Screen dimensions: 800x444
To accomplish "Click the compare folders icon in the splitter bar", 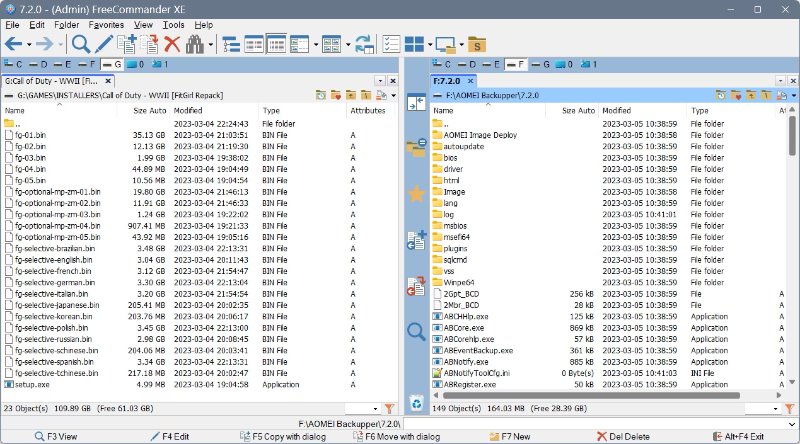I will (x=416, y=147).
